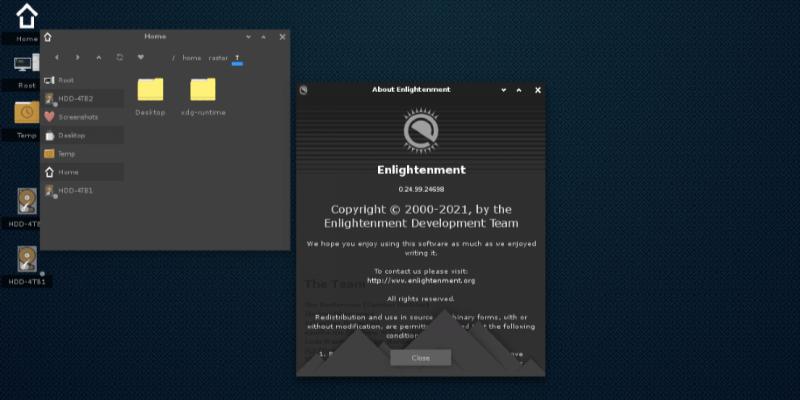Click the Back arrow in file manager toolbar

pyautogui.click(x=57, y=57)
